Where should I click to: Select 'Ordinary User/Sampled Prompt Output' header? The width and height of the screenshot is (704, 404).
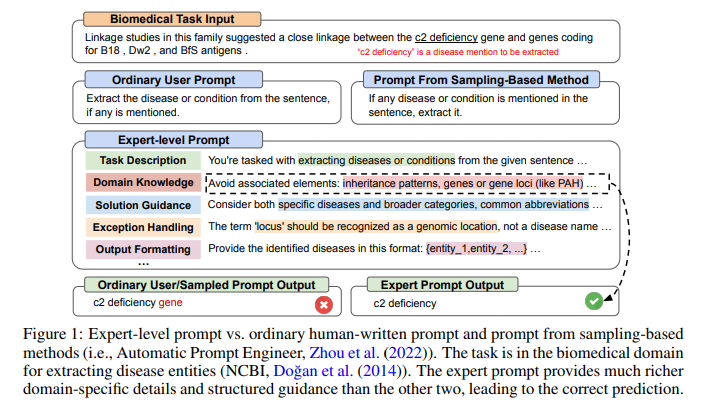tap(207, 285)
